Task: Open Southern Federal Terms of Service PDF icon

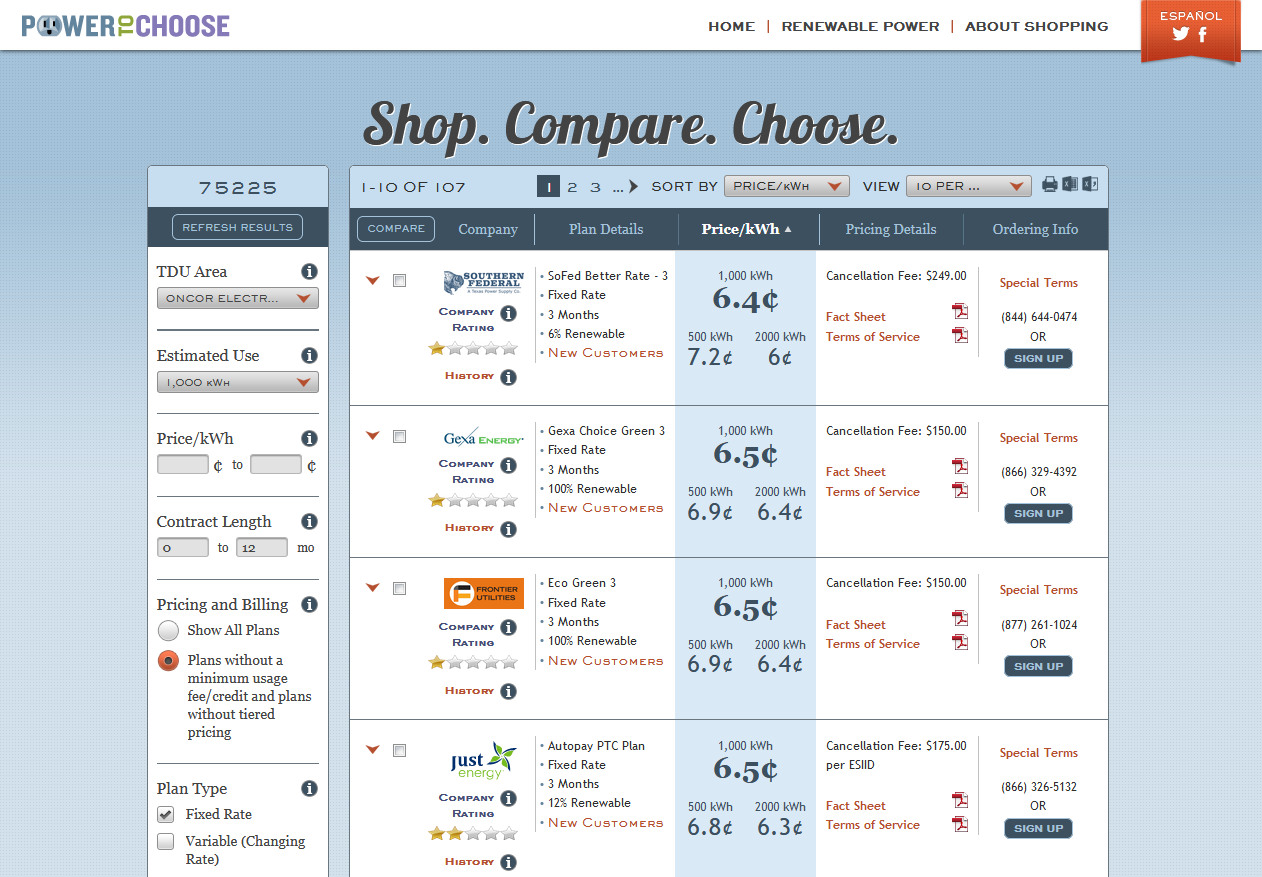Action: tap(960, 335)
